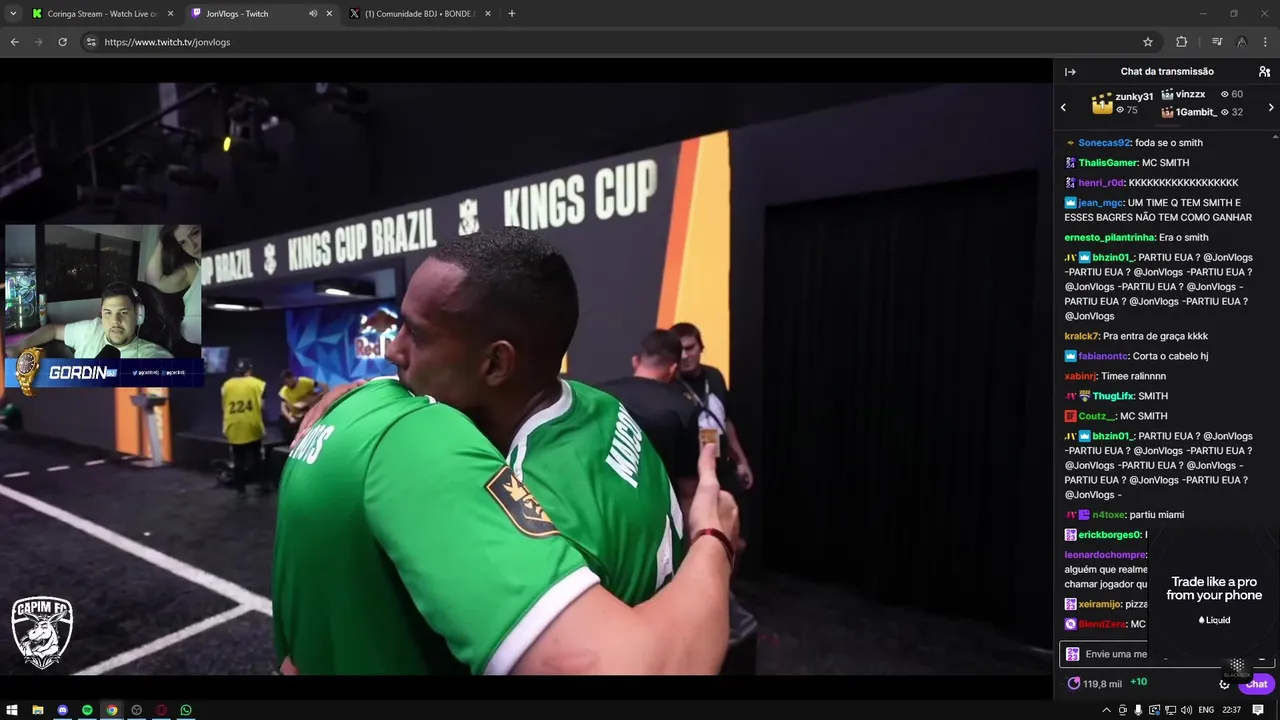This screenshot has width=1280, height=720.
Task: Click henri_r0d username in chat
Action: [x=1101, y=183]
